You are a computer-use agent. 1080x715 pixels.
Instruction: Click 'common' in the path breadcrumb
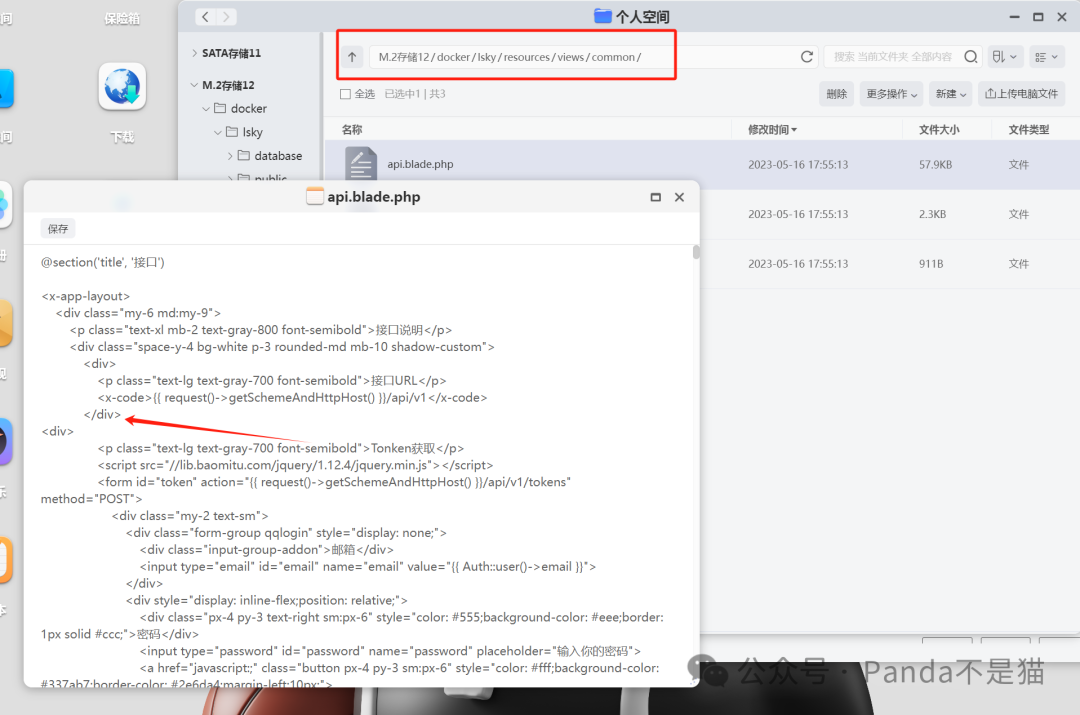pyautogui.click(x=613, y=57)
